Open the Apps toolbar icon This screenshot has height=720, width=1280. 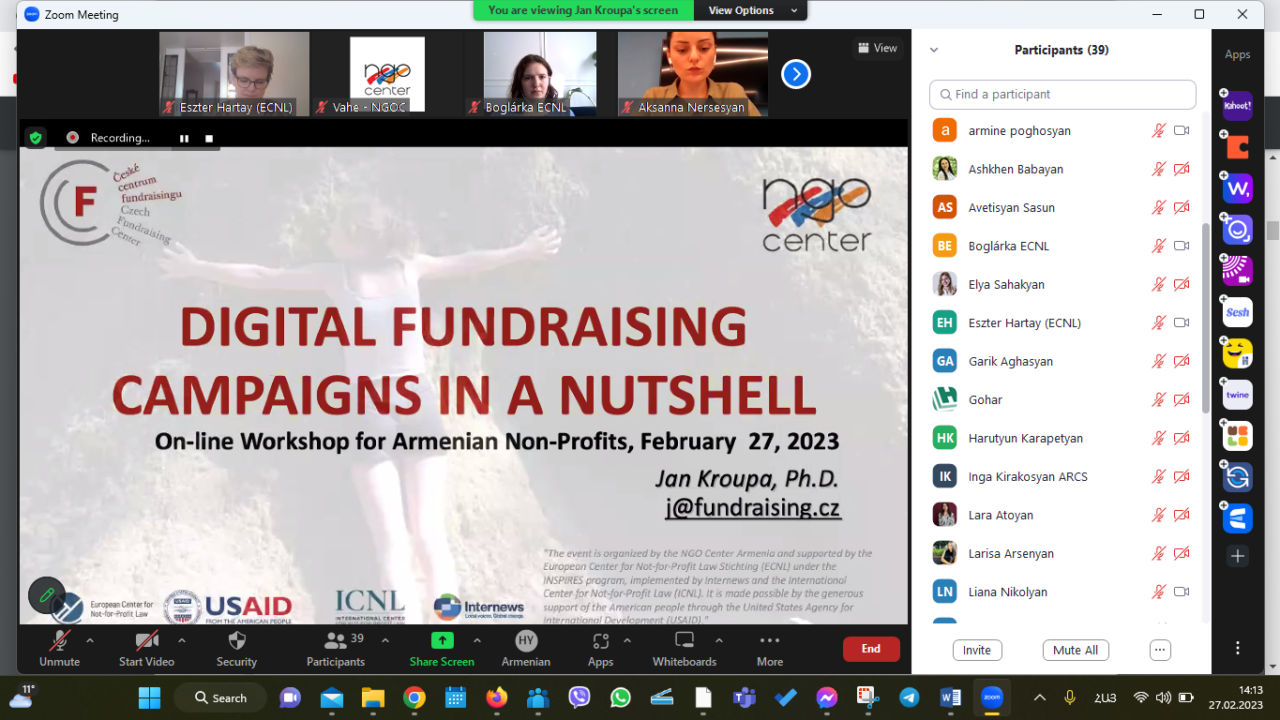click(600, 641)
